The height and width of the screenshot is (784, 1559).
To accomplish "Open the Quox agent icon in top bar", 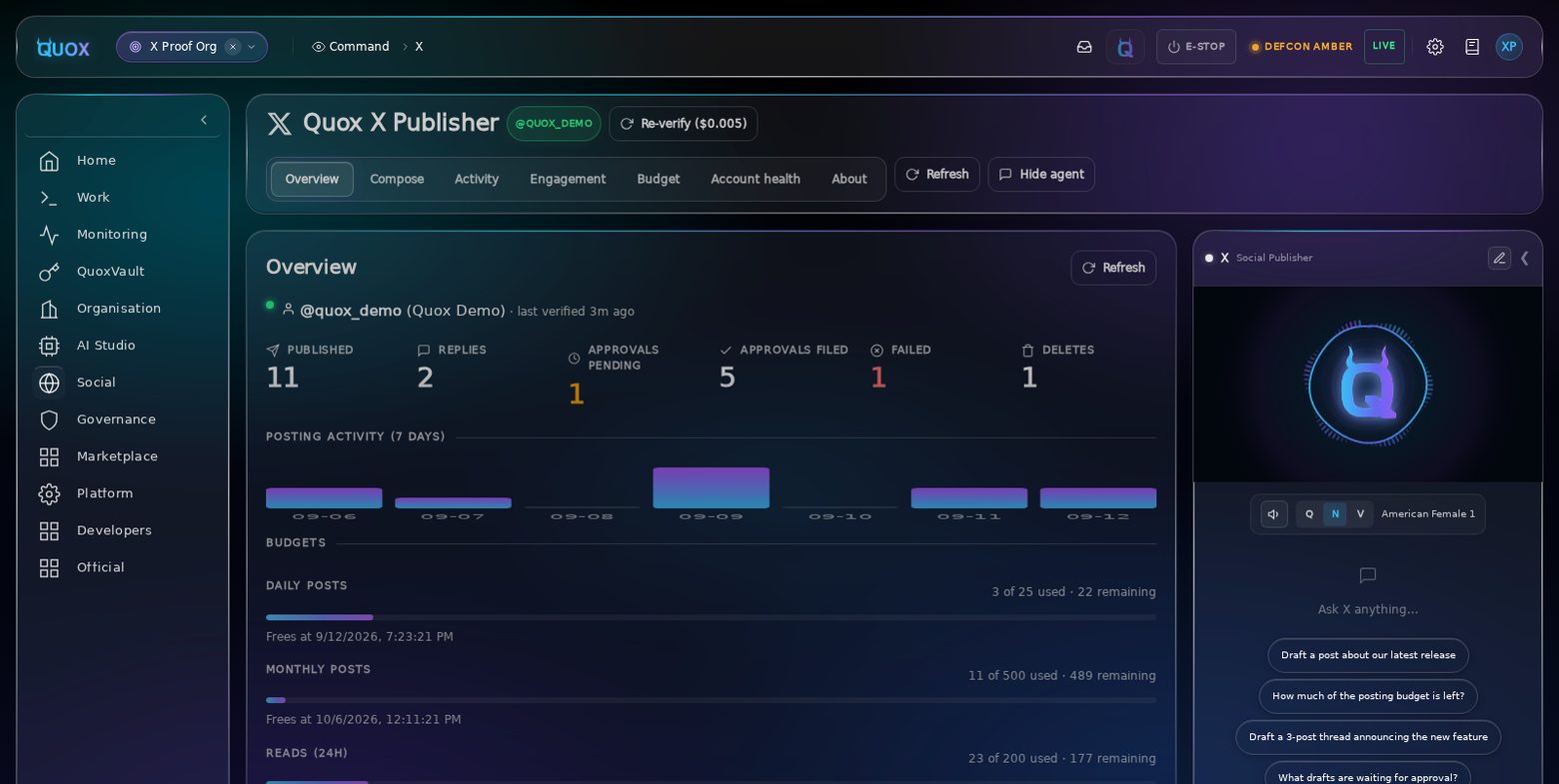I will (x=1125, y=47).
